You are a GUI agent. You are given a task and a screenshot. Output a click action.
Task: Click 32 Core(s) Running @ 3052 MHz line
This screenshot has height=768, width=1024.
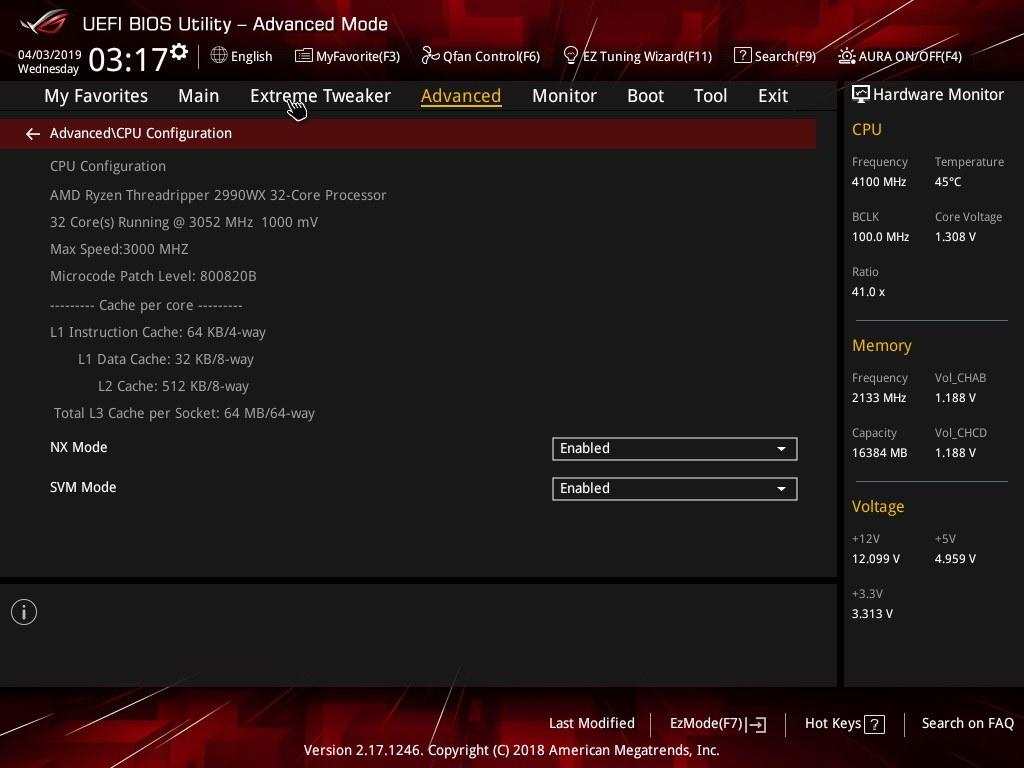click(184, 222)
